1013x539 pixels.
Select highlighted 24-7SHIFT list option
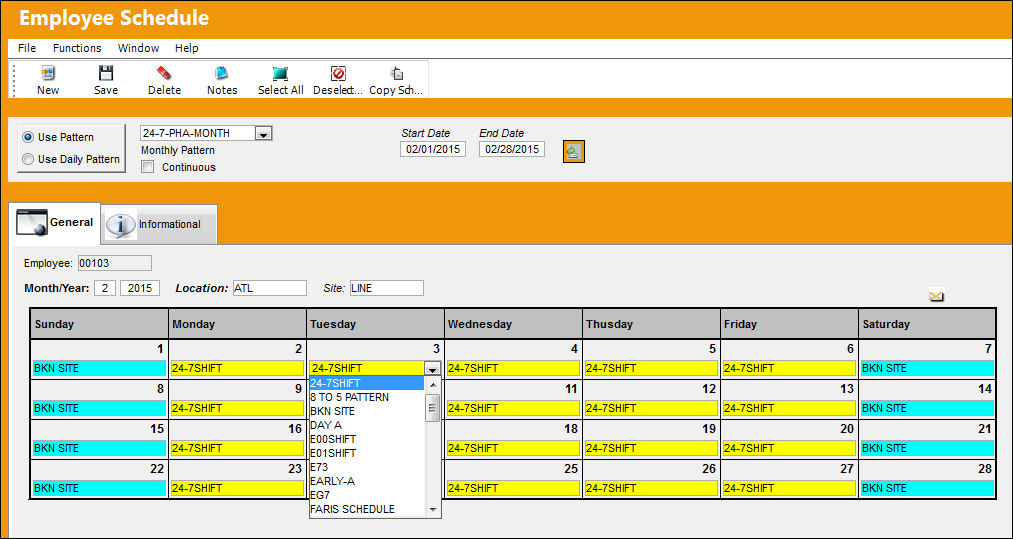366,383
